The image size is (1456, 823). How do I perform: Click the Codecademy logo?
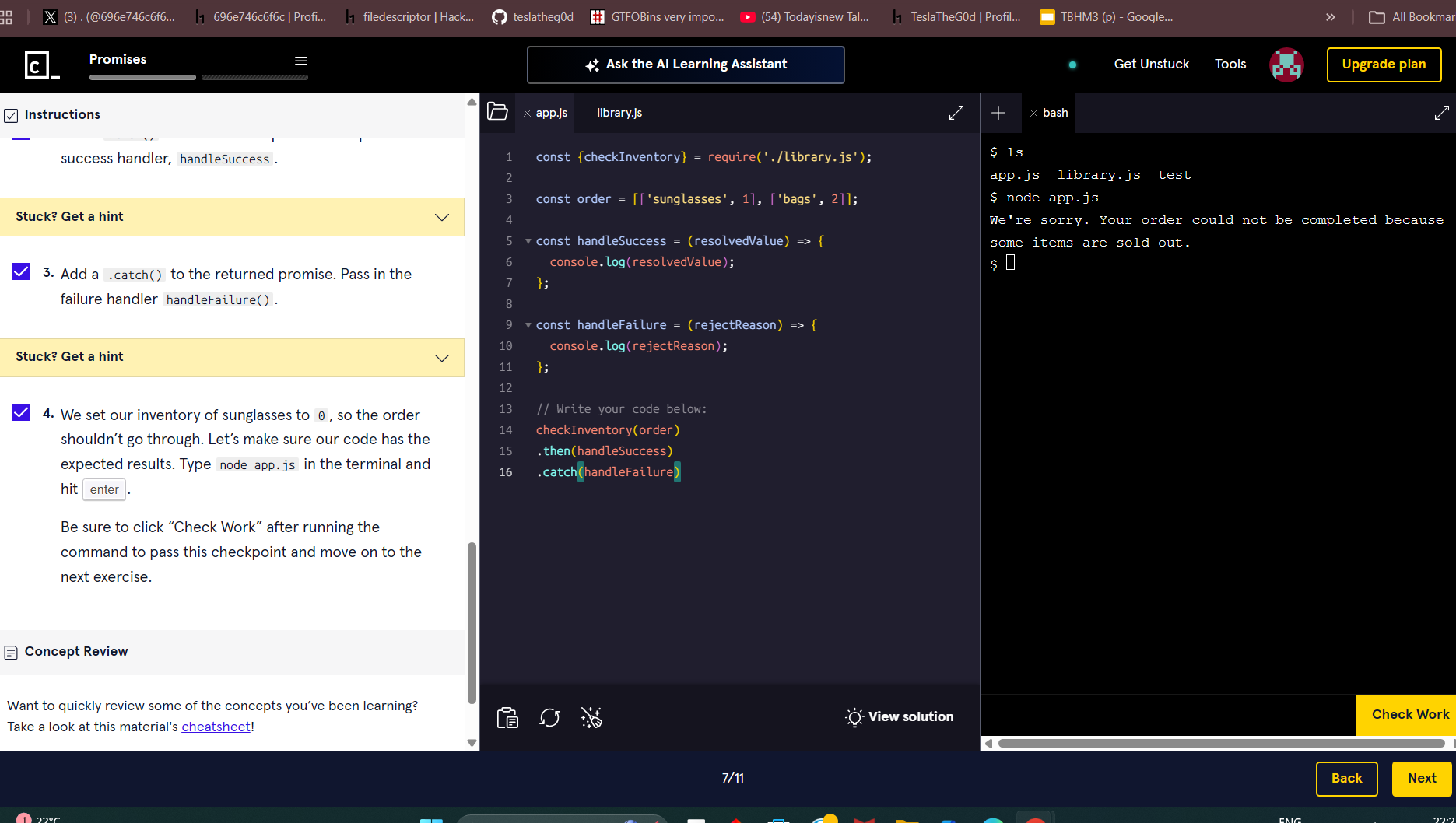point(40,65)
